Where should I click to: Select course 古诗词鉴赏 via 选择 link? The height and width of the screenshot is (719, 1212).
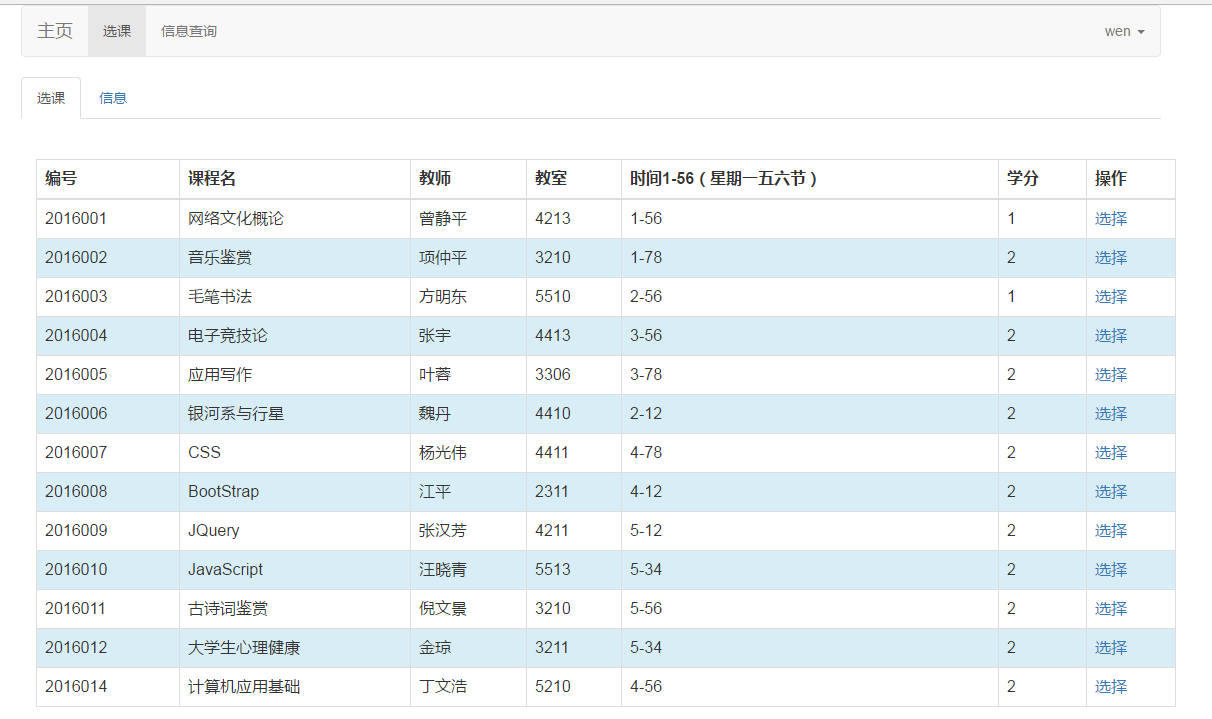coord(1111,608)
